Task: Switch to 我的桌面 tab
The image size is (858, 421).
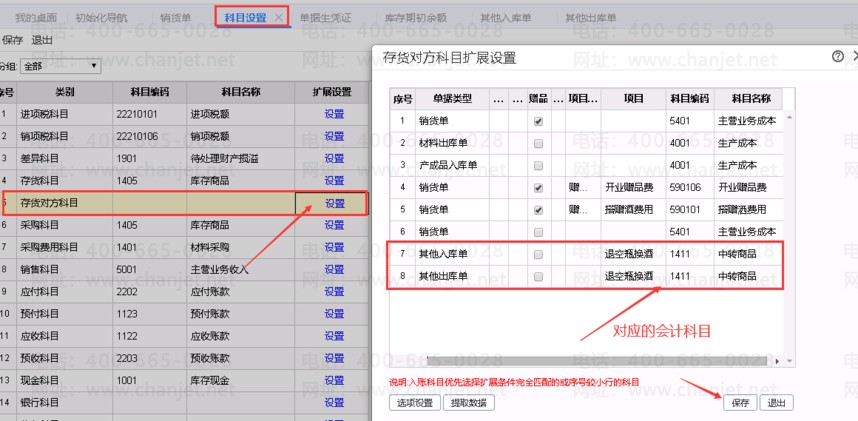Action: [36, 18]
